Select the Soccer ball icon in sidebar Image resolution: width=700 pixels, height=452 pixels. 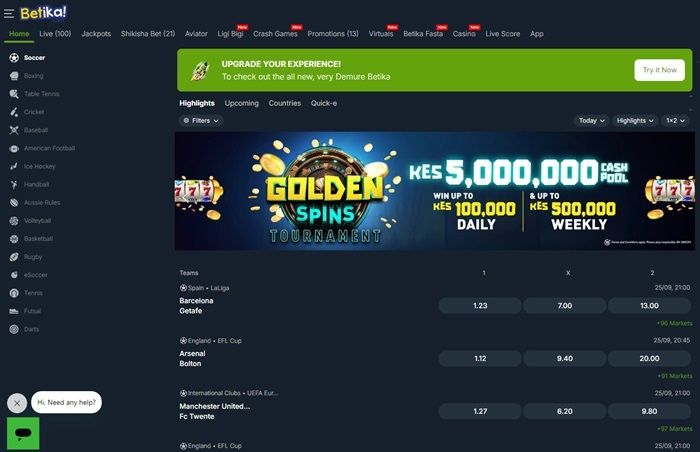point(14,58)
